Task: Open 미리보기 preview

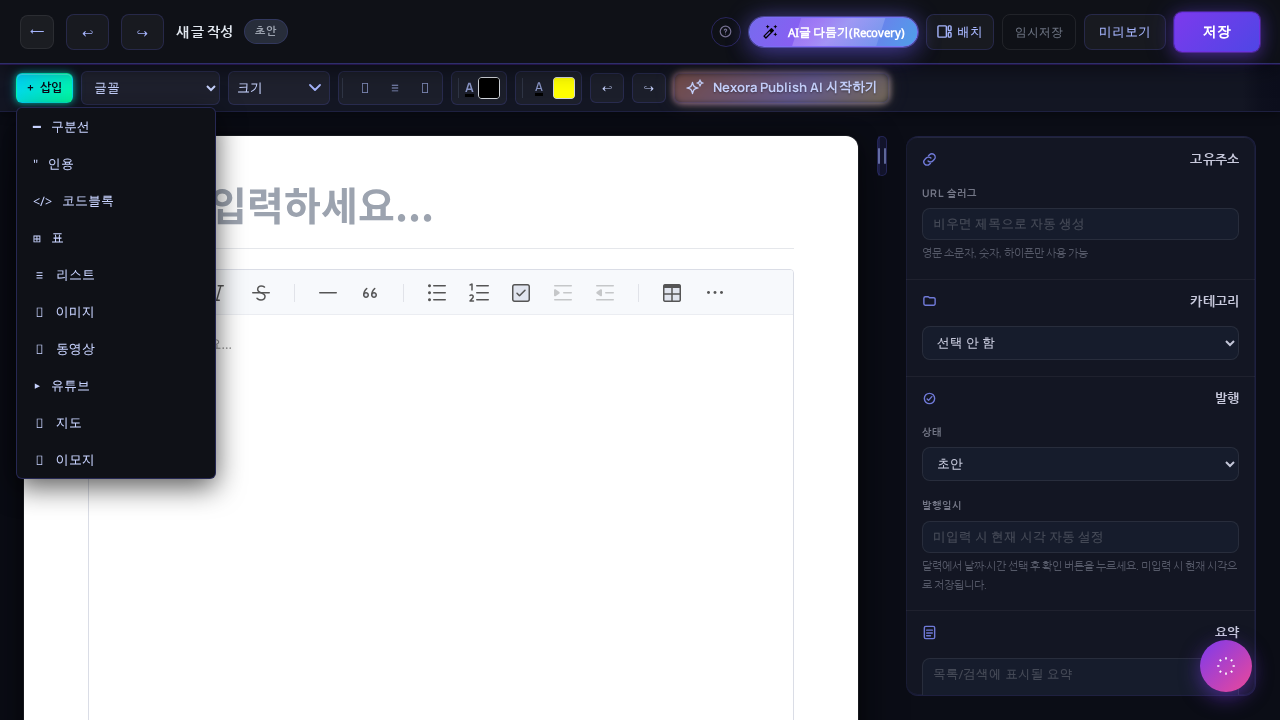Action: click(1125, 32)
